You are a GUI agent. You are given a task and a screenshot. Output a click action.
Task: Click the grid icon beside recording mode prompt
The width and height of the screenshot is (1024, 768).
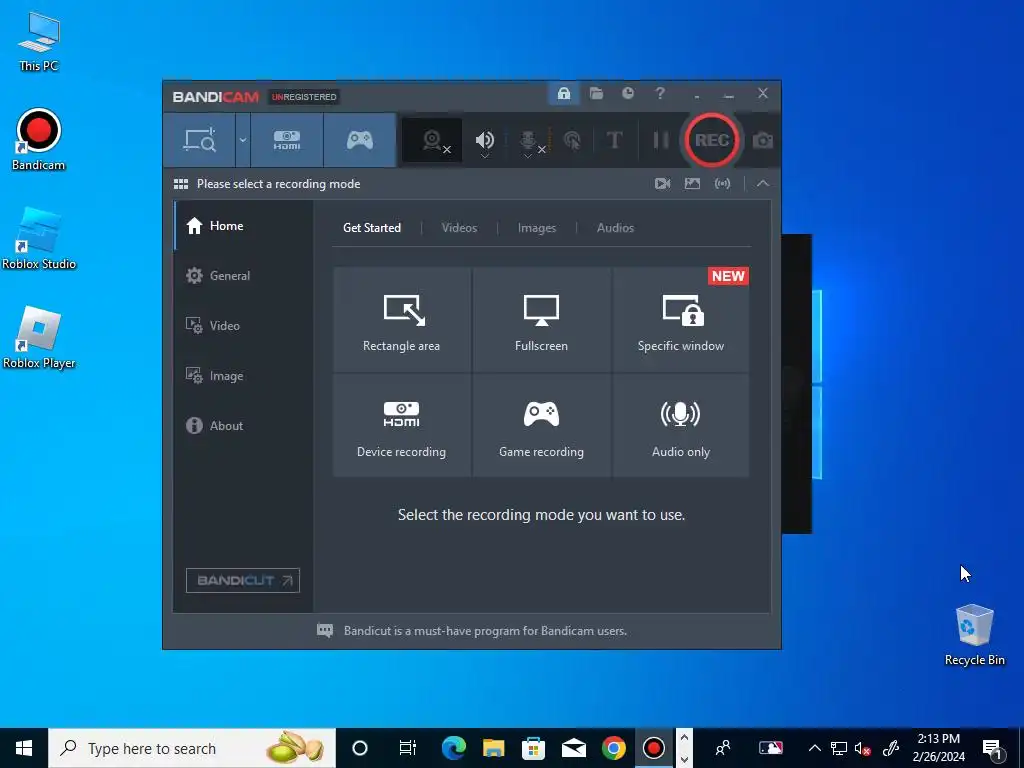click(181, 184)
